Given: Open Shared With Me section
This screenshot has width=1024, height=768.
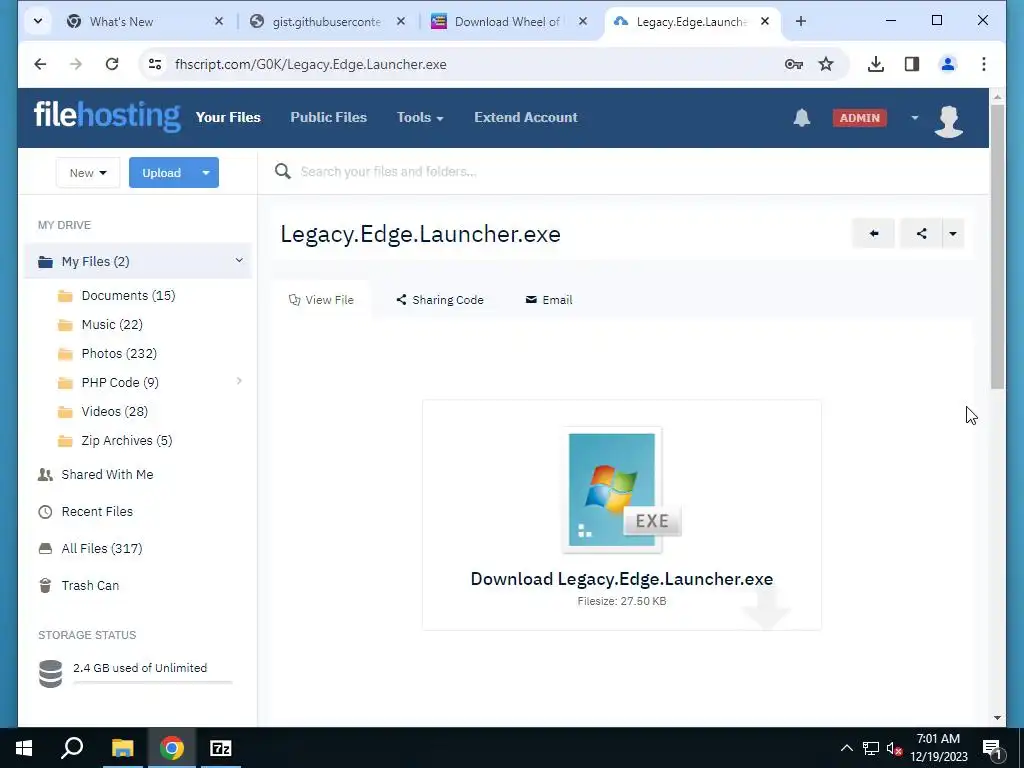Looking at the screenshot, I should pos(107,475).
